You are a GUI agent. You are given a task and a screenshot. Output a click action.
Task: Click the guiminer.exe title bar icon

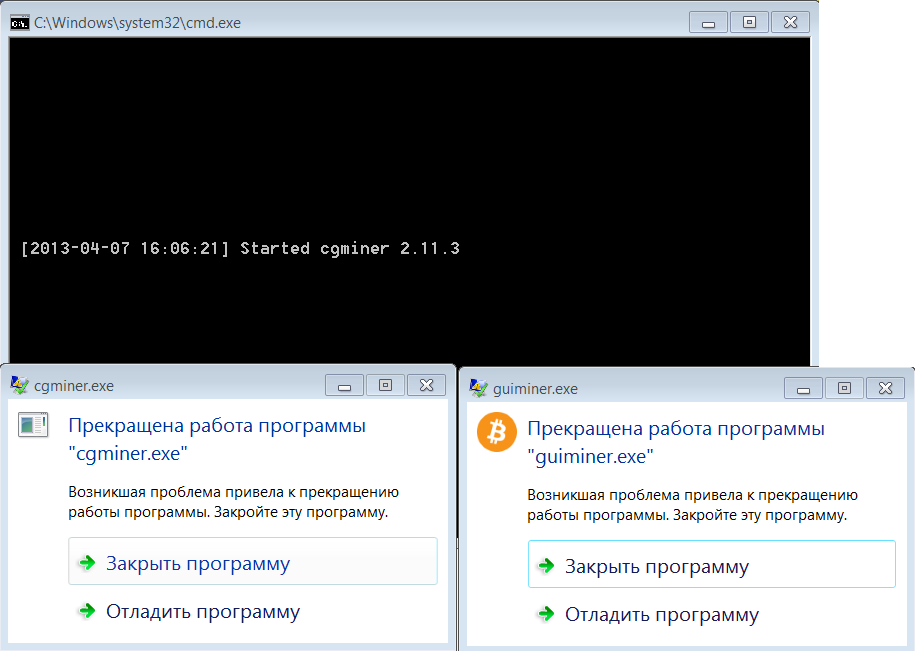point(479,388)
